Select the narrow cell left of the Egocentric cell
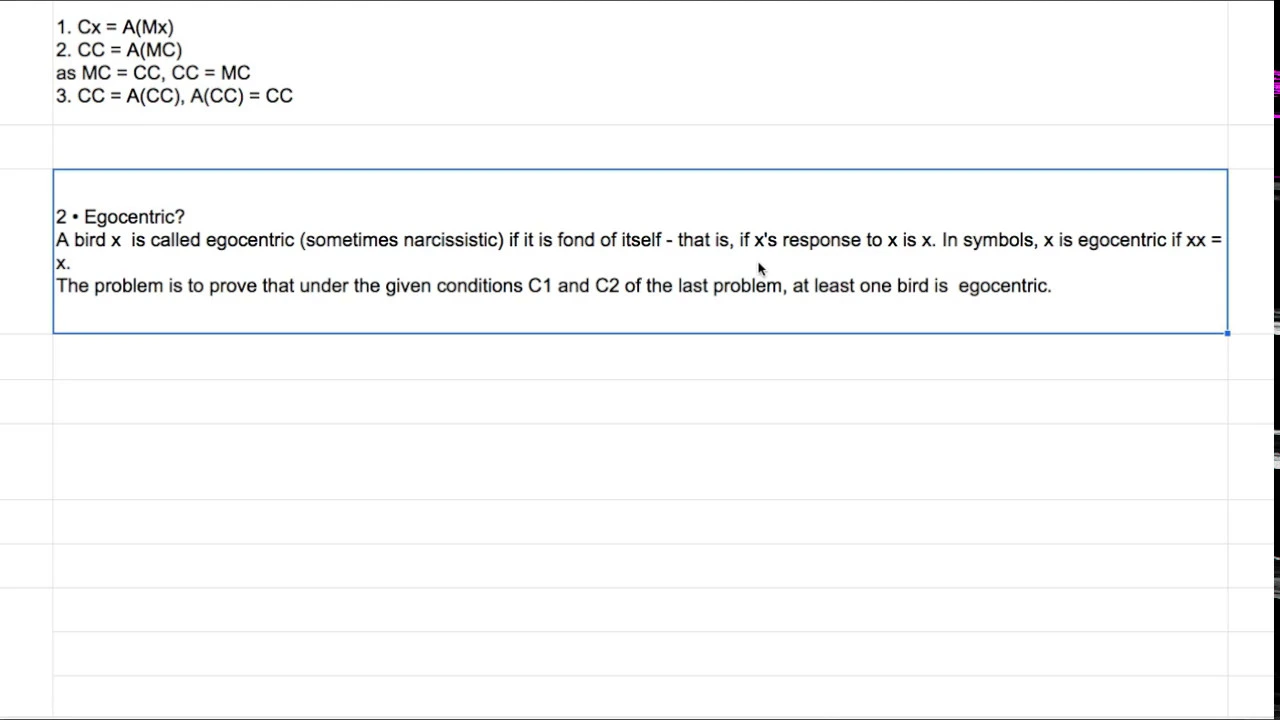The width and height of the screenshot is (1280, 720). 26,251
